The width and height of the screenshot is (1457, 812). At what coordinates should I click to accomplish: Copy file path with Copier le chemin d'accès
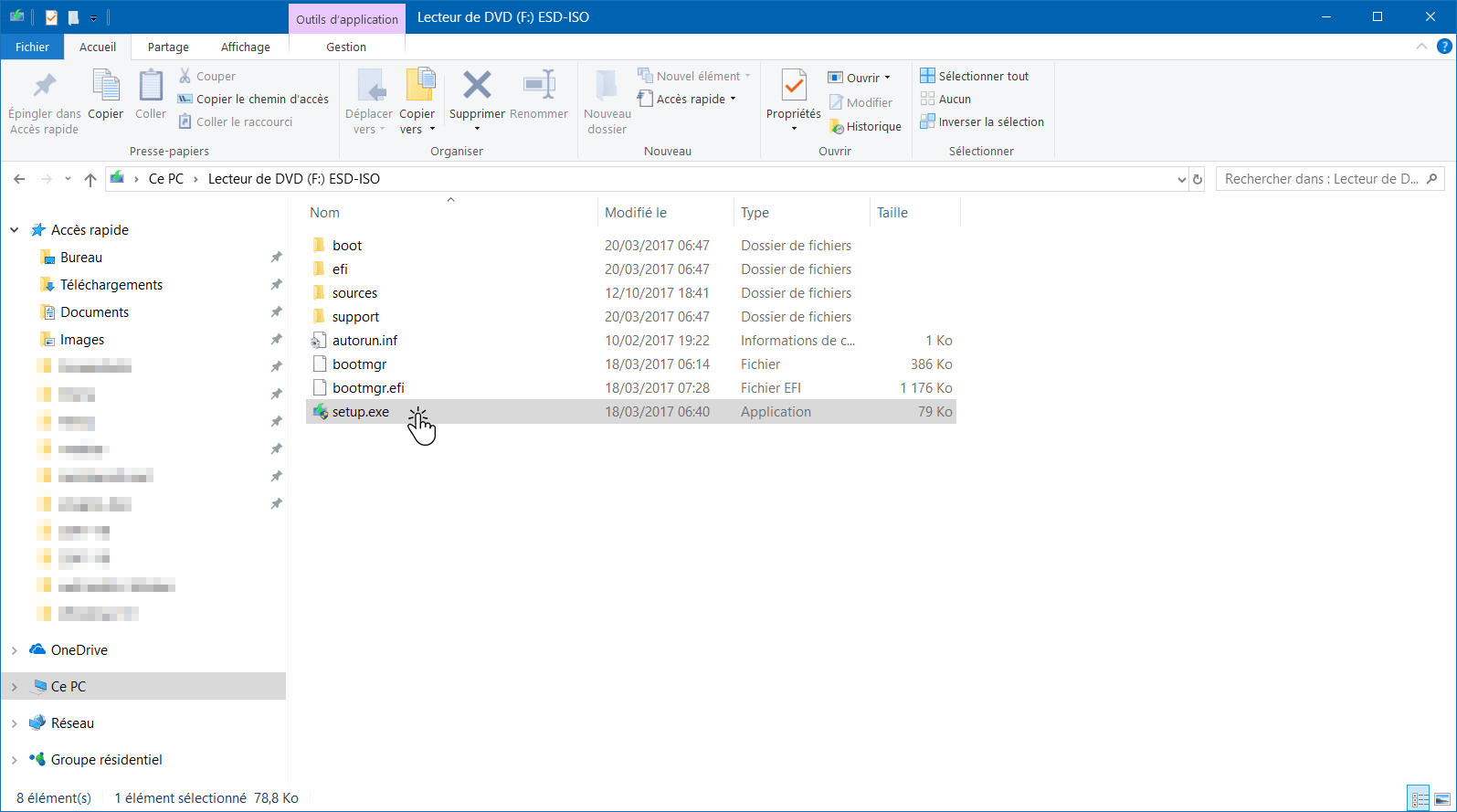[253, 99]
